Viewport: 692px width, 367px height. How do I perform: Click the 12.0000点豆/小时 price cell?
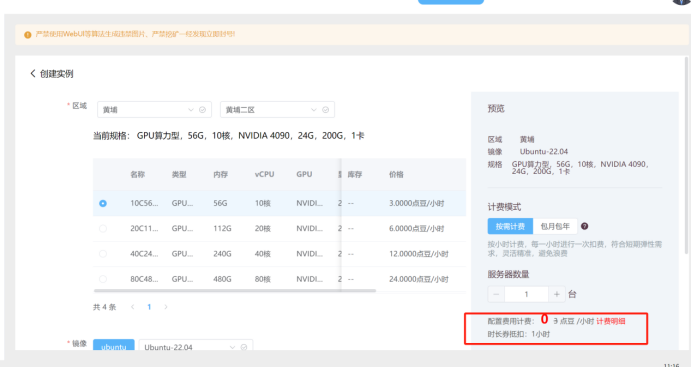[419, 254]
